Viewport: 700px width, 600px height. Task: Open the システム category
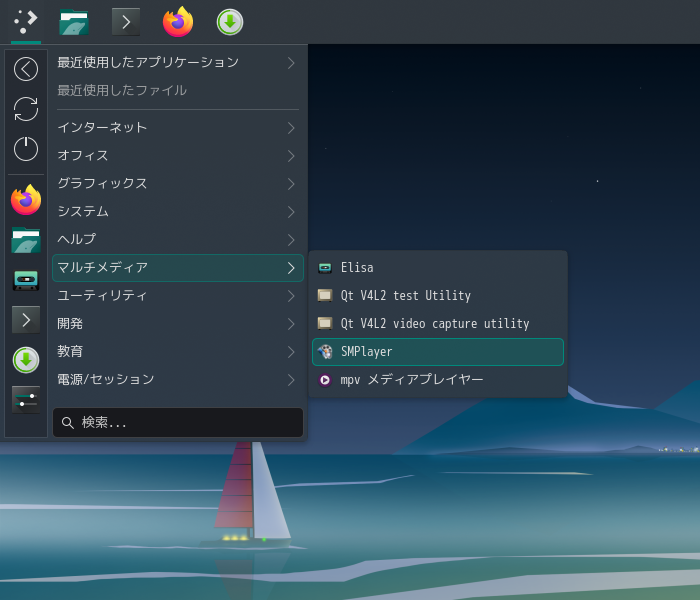pos(178,211)
